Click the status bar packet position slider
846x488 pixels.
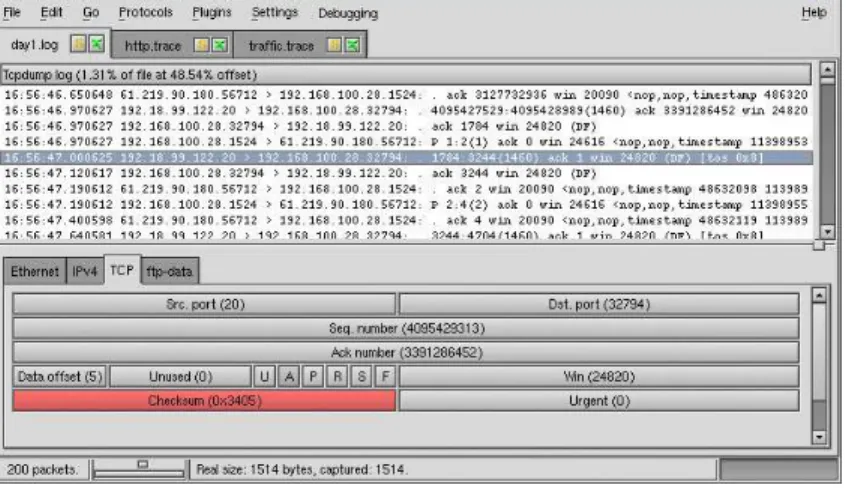click(142, 464)
